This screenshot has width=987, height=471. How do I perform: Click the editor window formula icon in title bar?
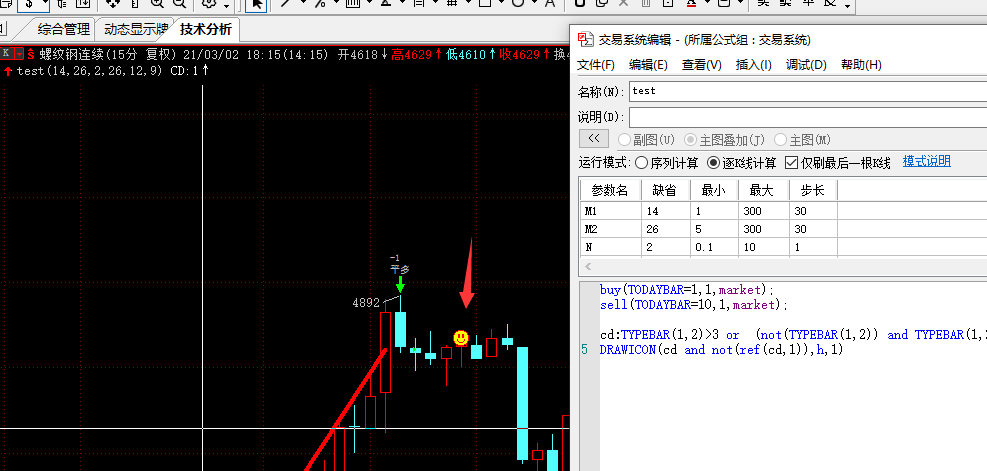(x=585, y=40)
